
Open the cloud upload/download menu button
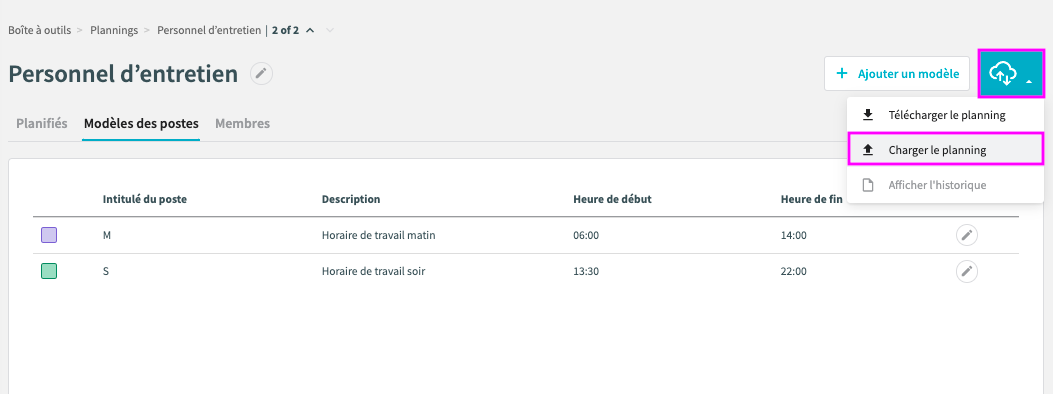point(1011,74)
